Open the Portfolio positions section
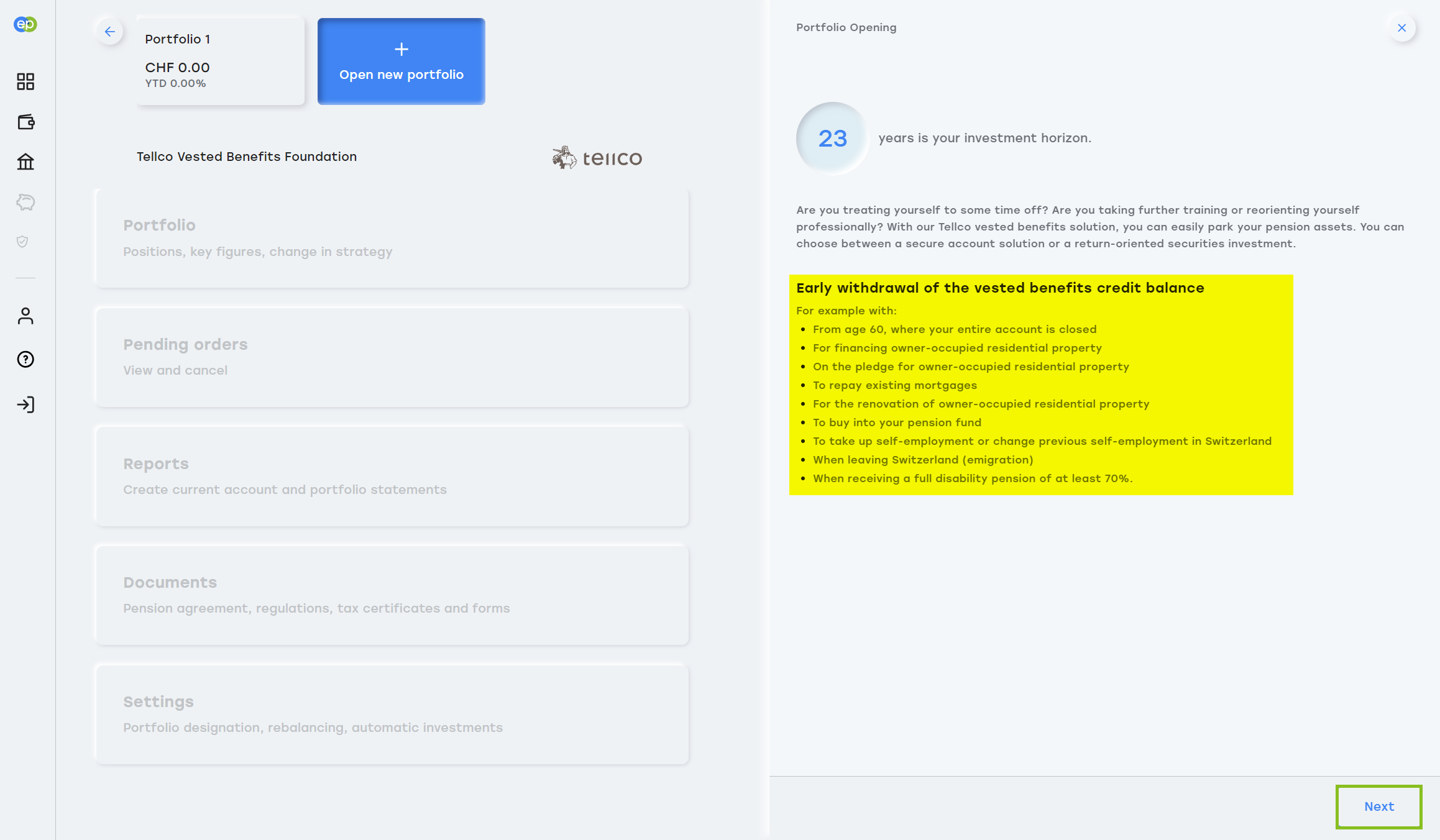The height and width of the screenshot is (840, 1440). [x=392, y=238]
